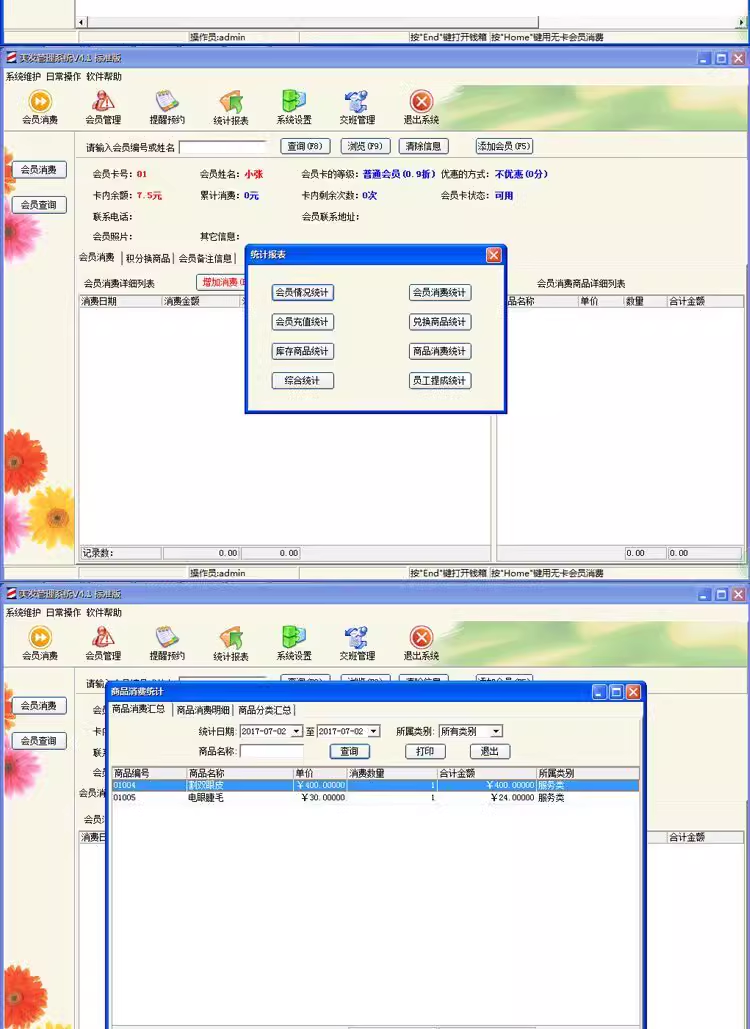
Task: Click the 打印 button
Action: pyautogui.click(x=425, y=751)
